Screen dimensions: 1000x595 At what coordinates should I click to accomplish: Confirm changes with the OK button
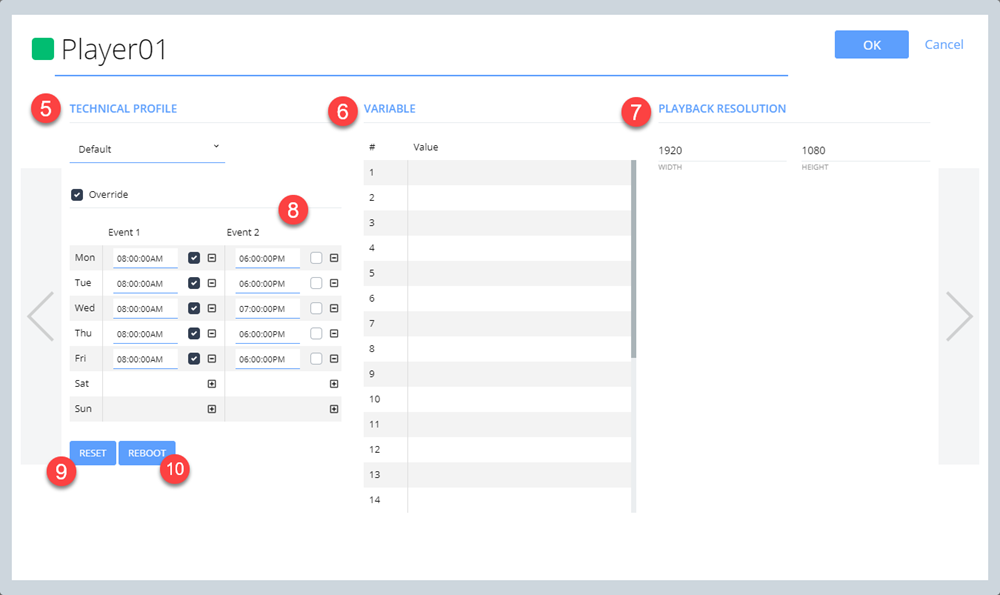tap(871, 45)
